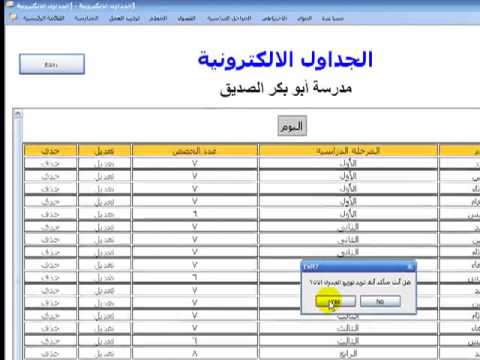Click the حذف column header
Image resolution: width=480 pixels, height=360 pixels.
[50, 151]
